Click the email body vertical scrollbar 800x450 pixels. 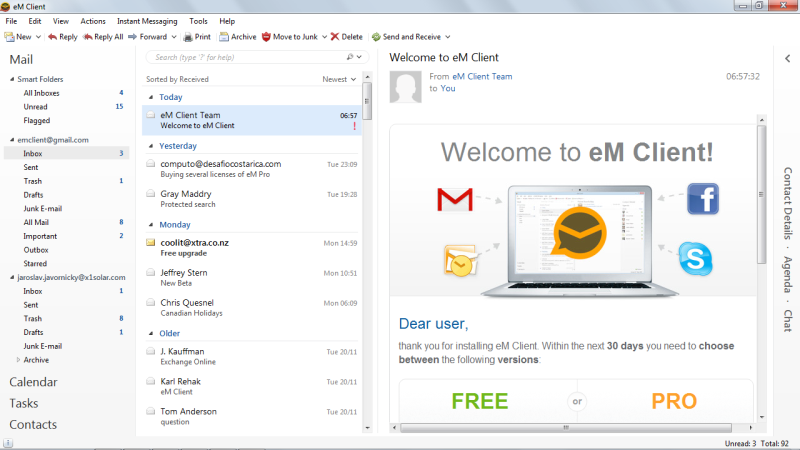point(762,194)
